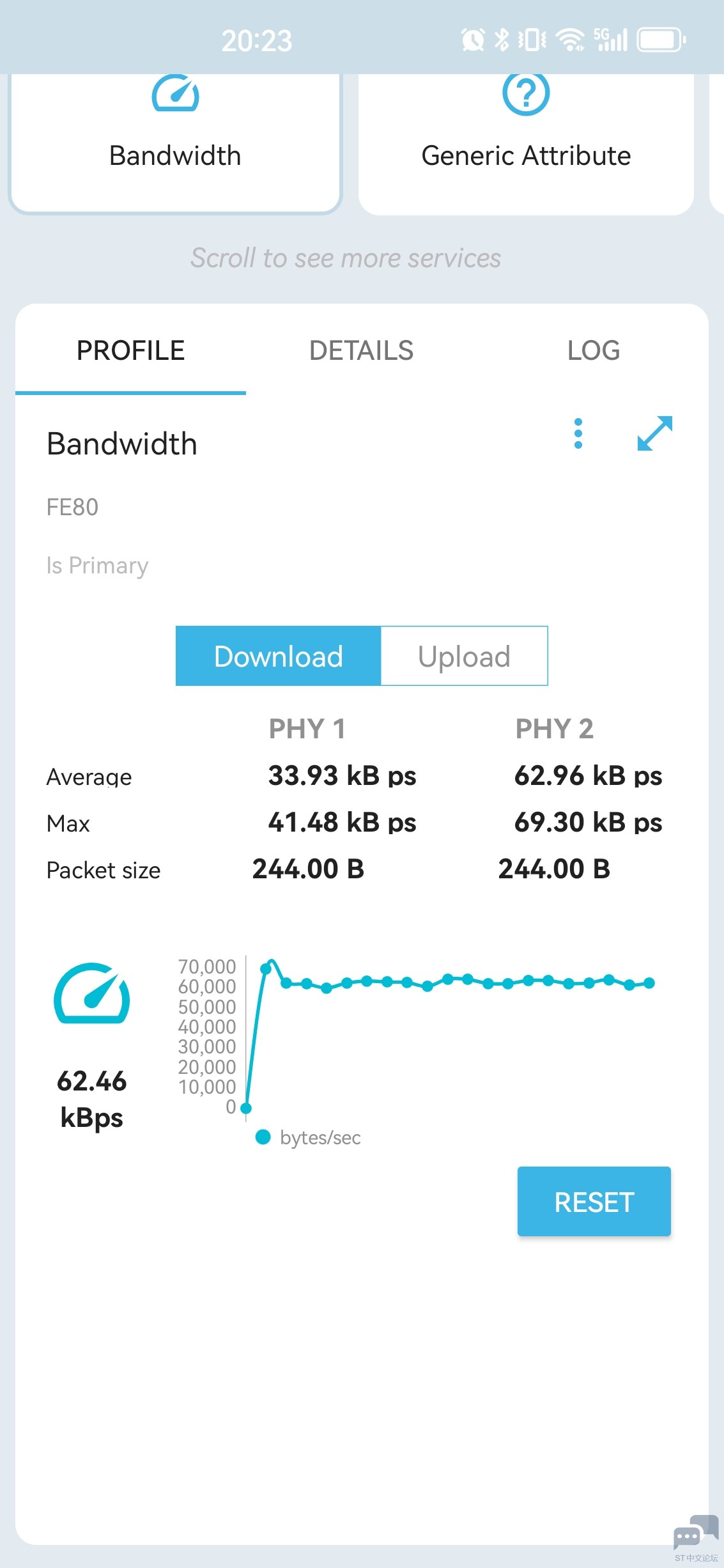The height and width of the screenshot is (1568, 724).
Task: Tap the alarm clock status icon
Action: 473,40
